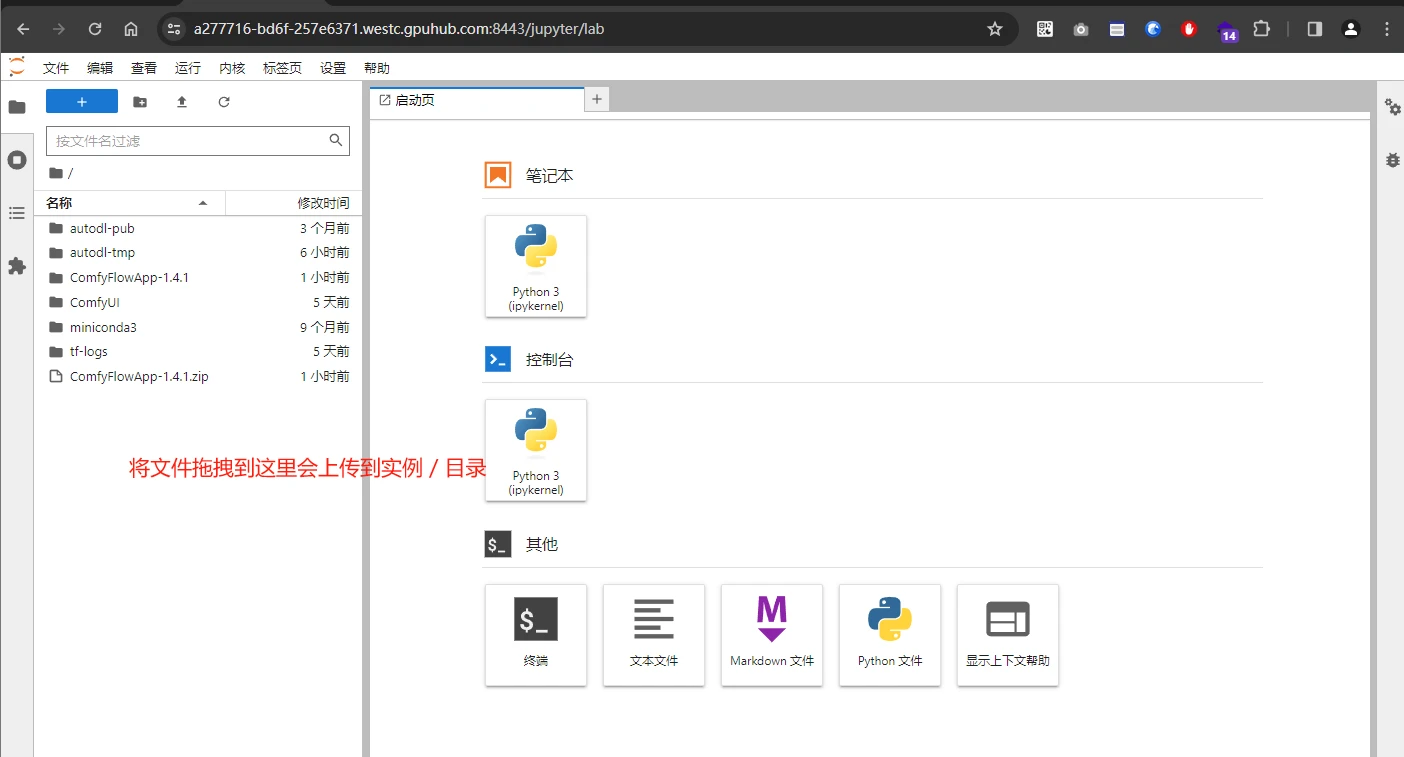Open the debugger bug icon

click(x=1392, y=160)
